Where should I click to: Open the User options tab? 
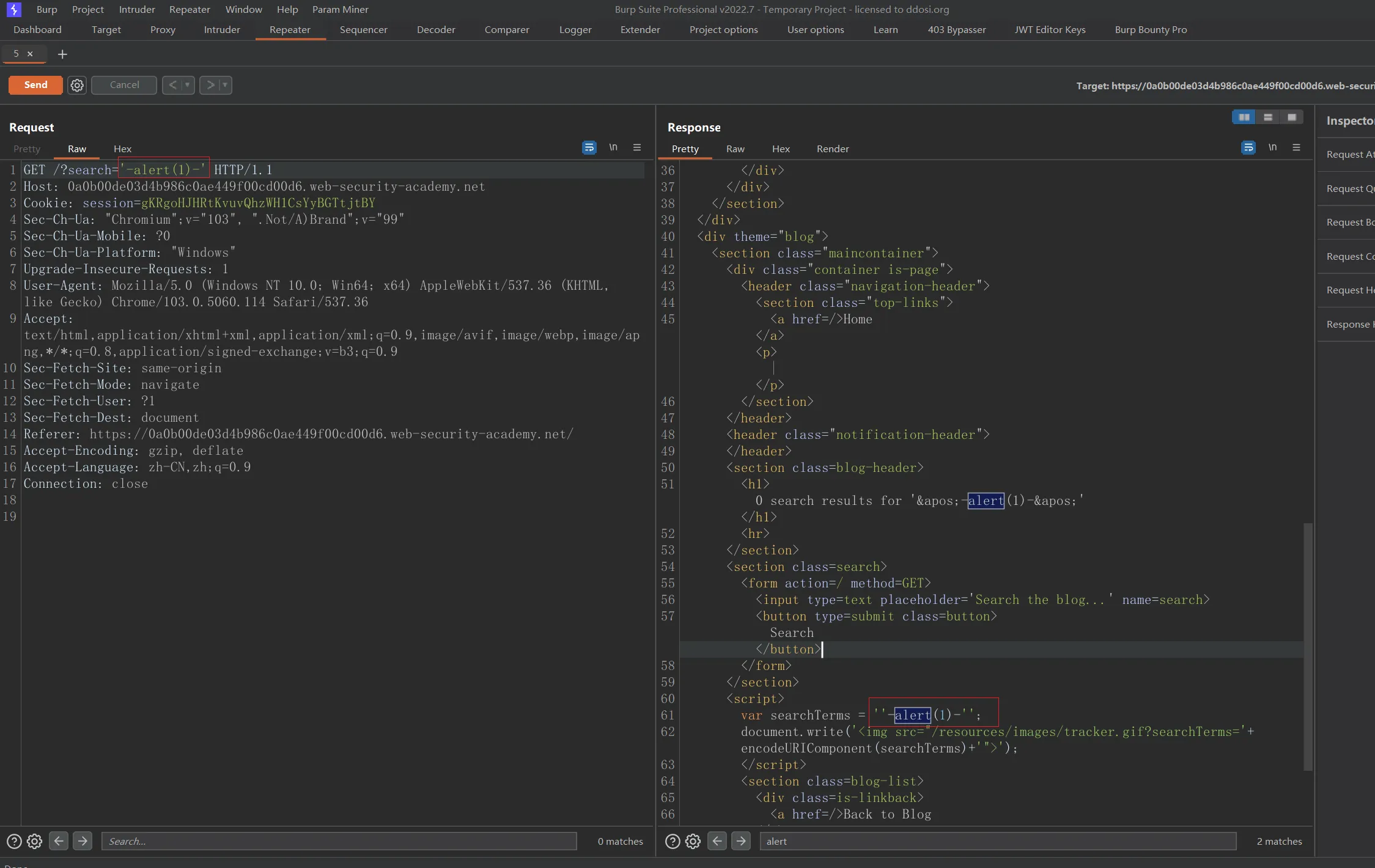coord(816,29)
